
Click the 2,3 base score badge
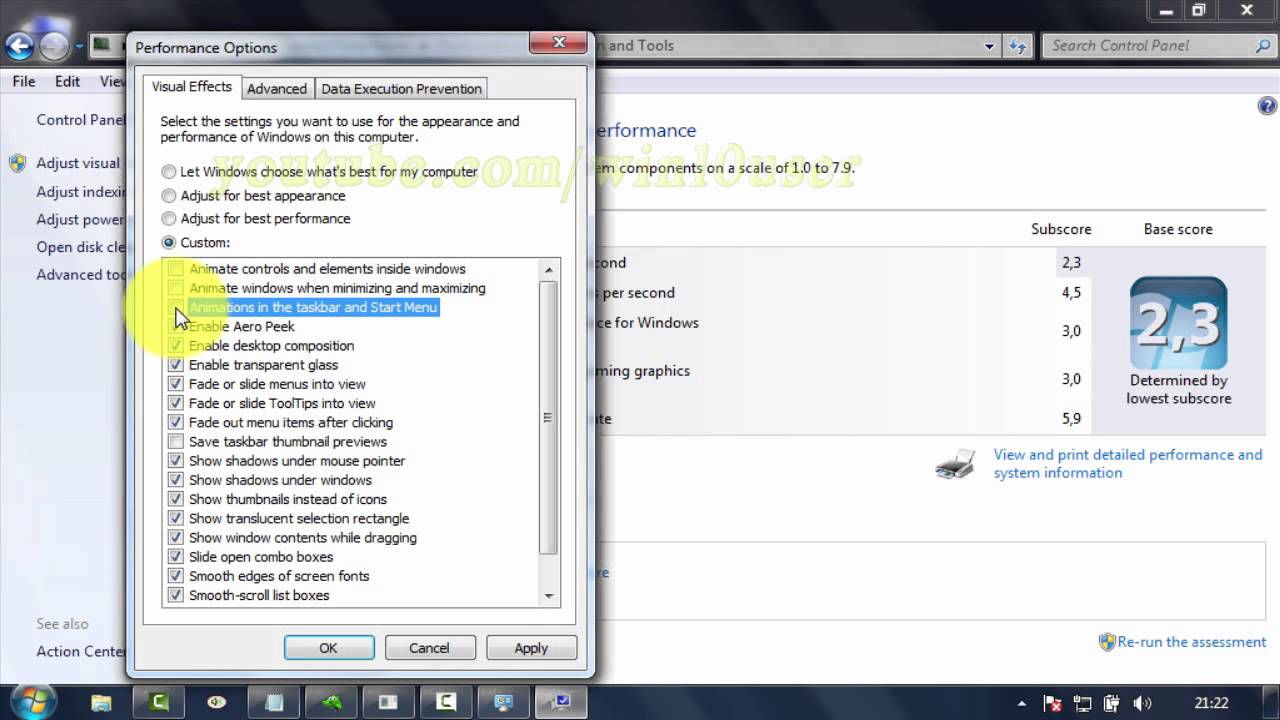pos(1178,323)
